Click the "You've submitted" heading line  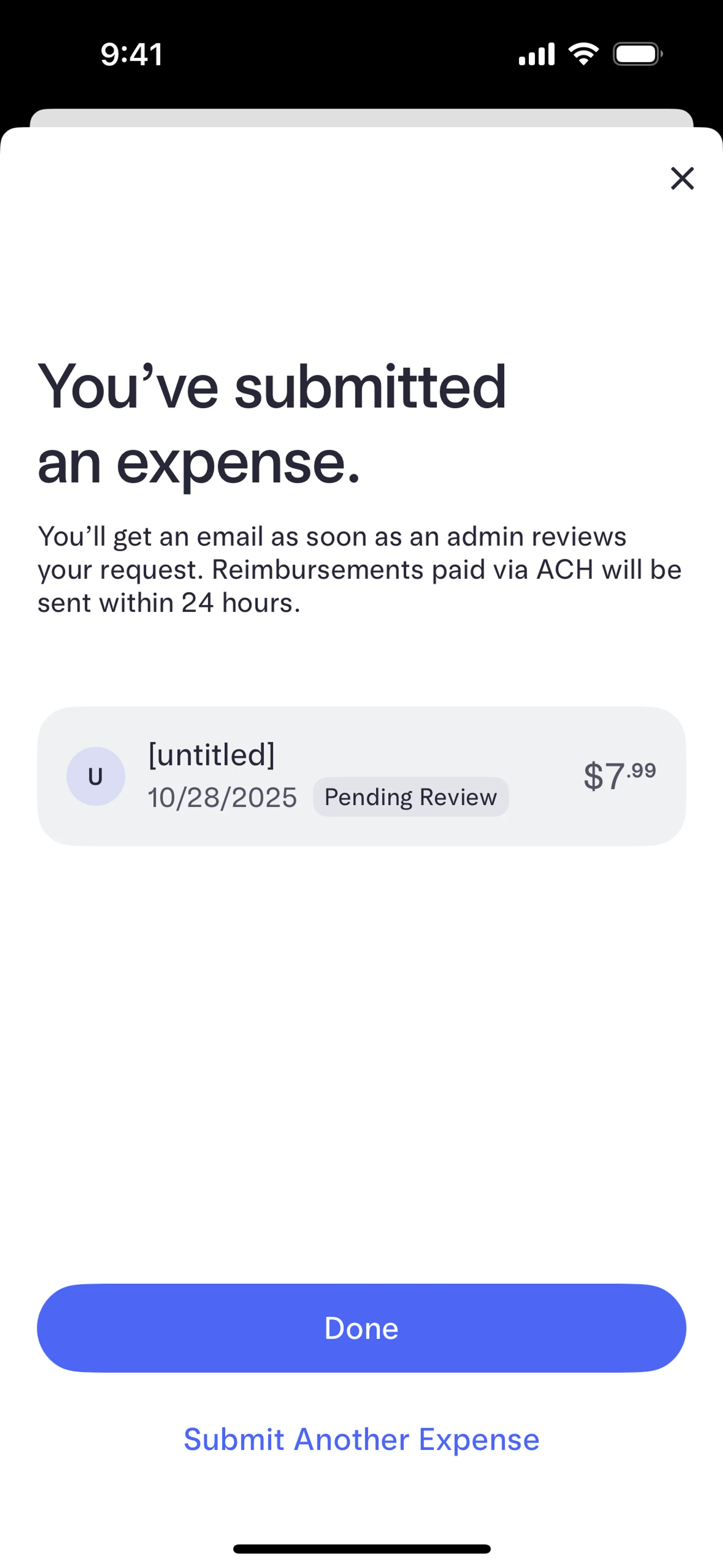[x=272, y=387]
